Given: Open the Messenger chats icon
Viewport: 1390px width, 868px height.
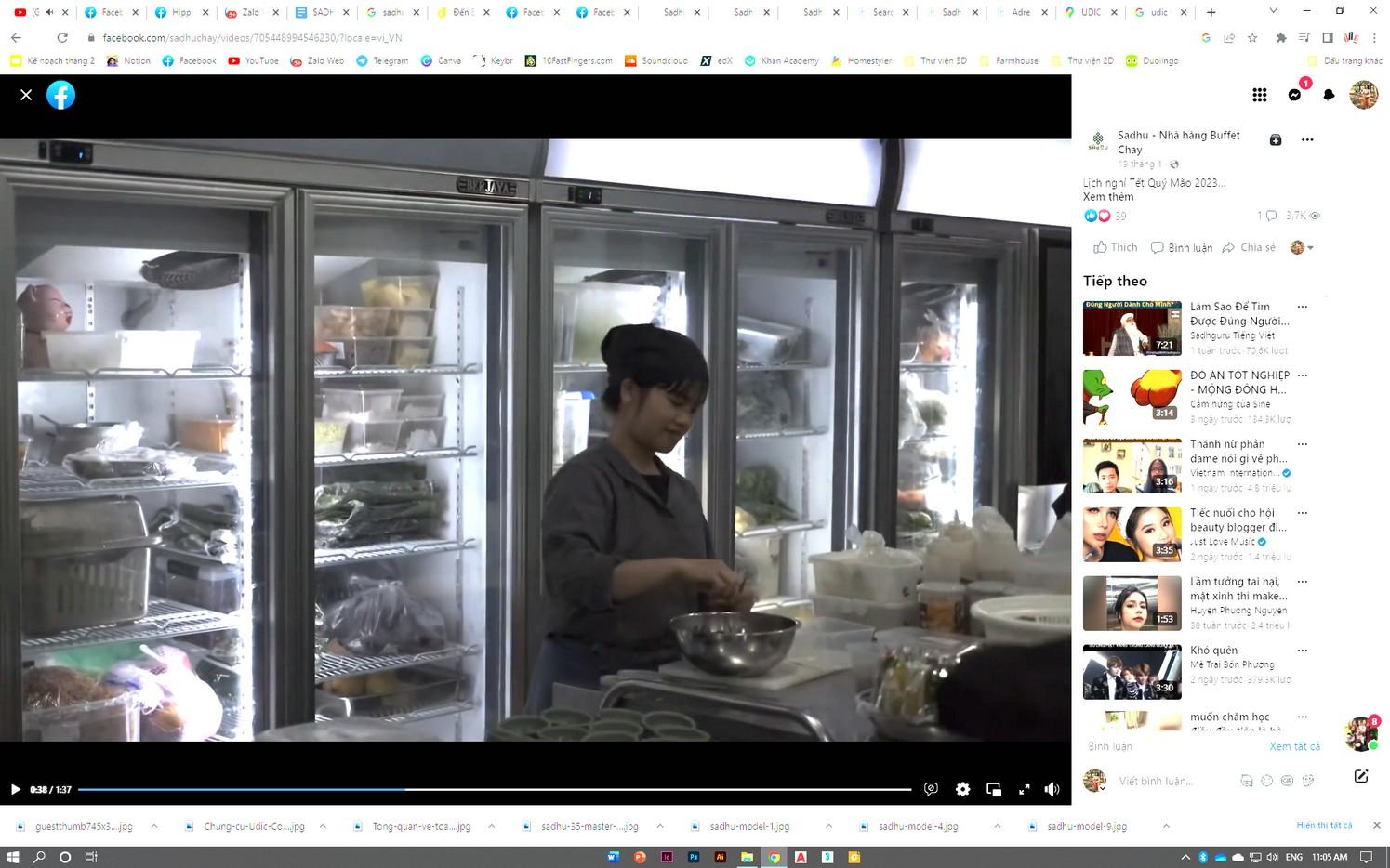Looking at the screenshot, I should [x=1294, y=95].
